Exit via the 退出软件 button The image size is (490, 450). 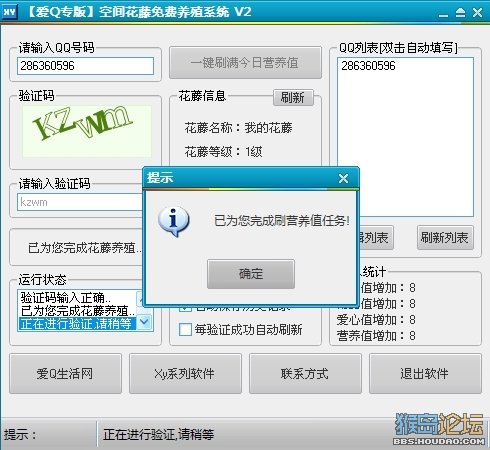pos(425,374)
